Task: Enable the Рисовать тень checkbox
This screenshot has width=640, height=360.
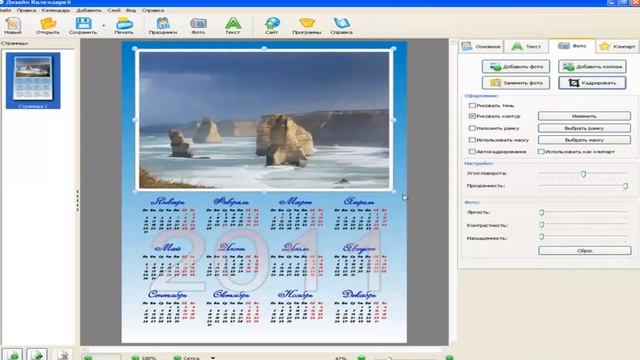Action: [x=472, y=105]
